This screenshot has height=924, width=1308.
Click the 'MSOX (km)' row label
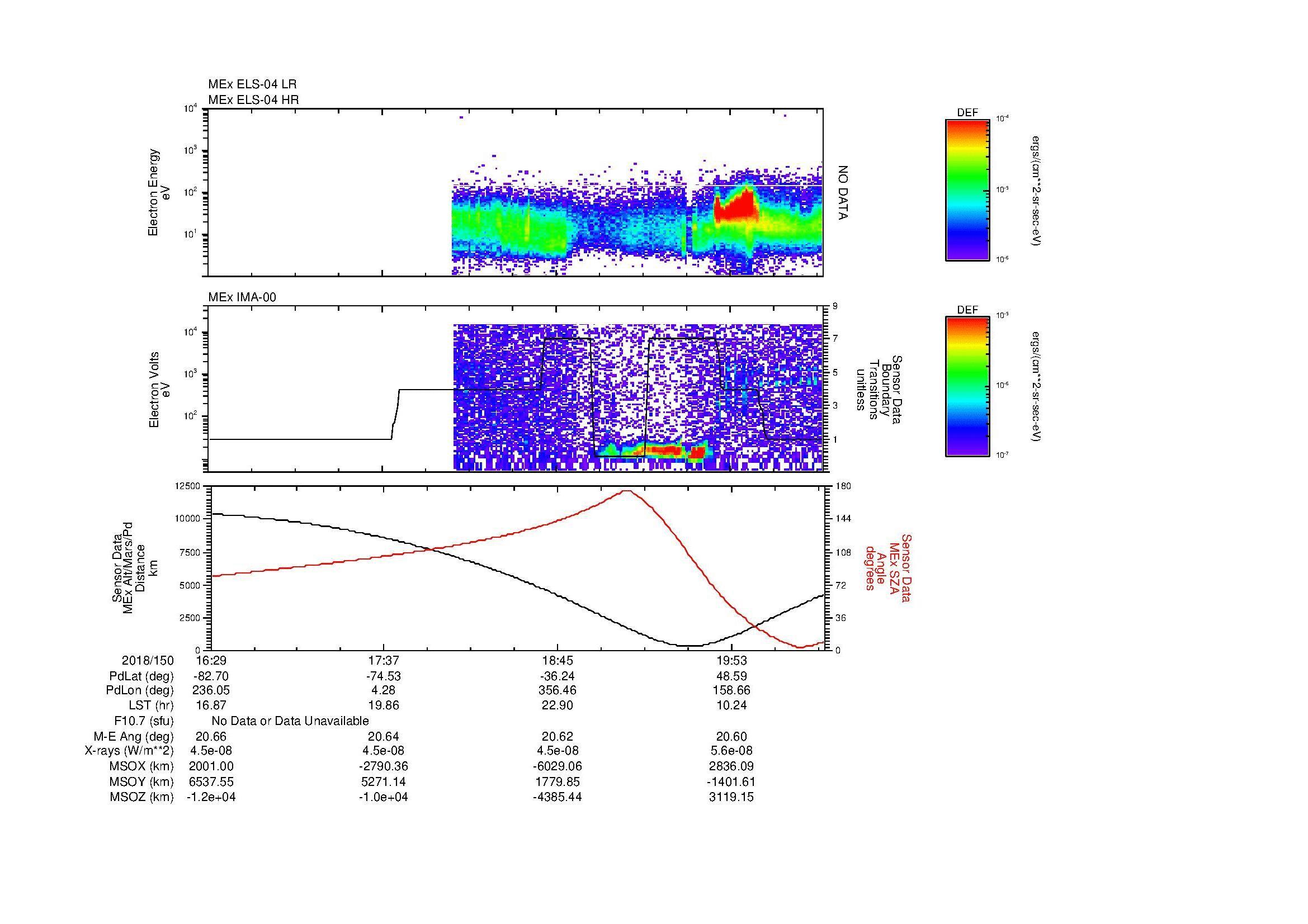point(142,766)
